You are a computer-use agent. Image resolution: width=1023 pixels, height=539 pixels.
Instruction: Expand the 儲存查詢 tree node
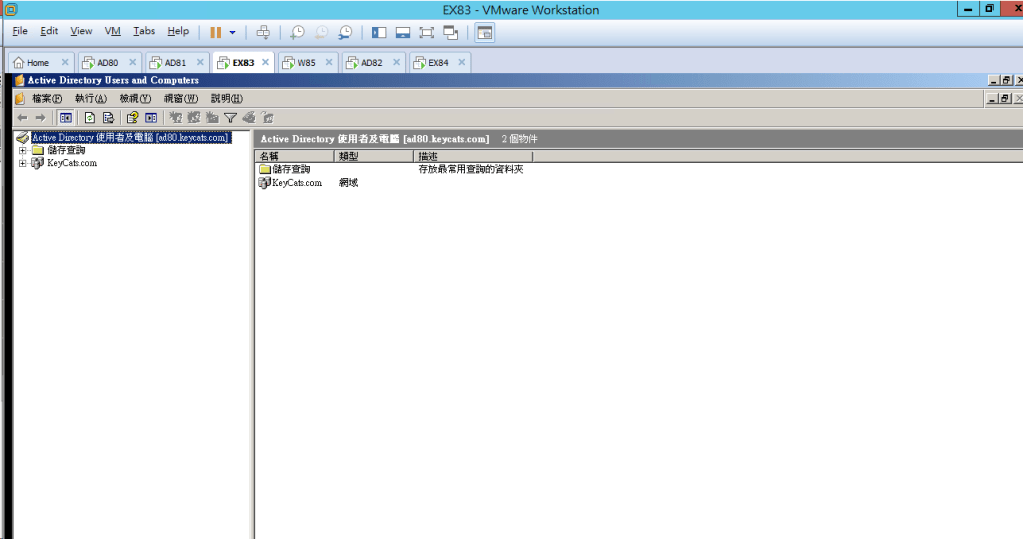tap(22, 150)
